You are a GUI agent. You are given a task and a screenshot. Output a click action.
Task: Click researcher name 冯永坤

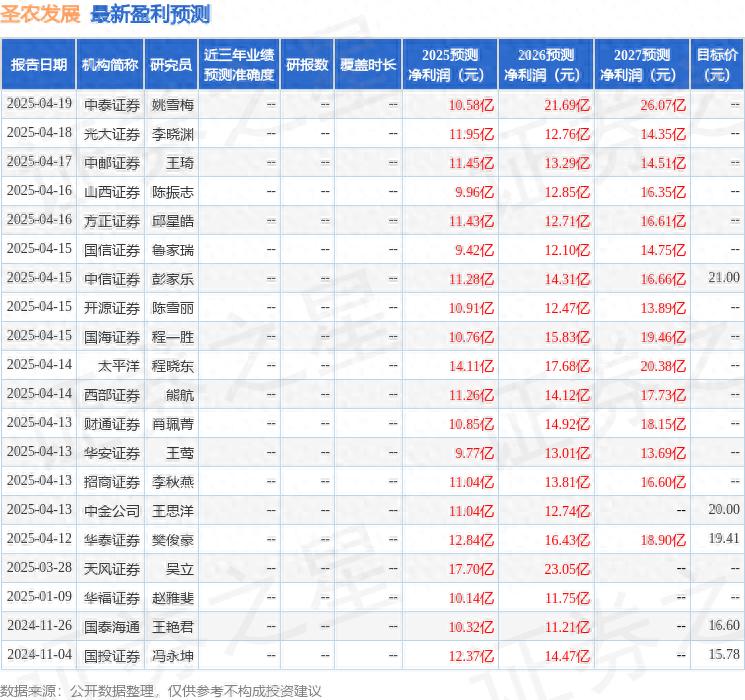click(173, 656)
